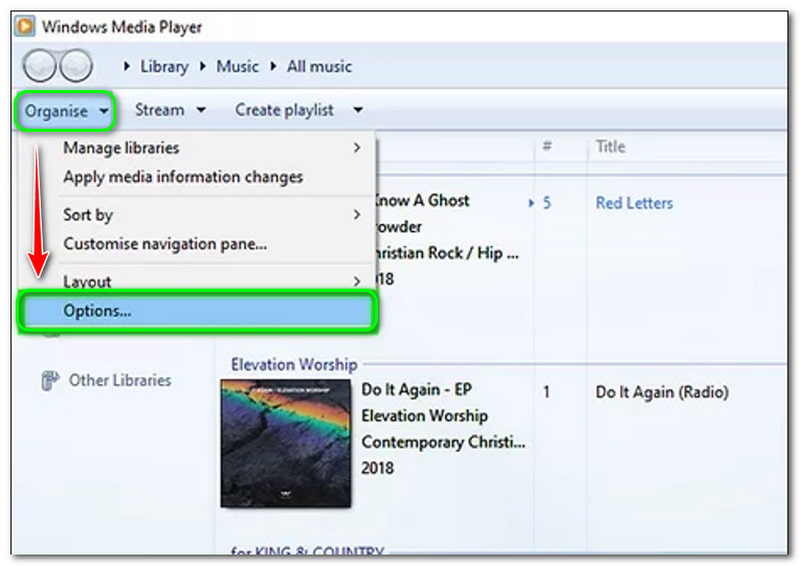Open the Stream dropdown menu
The height and width of the screenshot is (566, 800).
point(170,110)
